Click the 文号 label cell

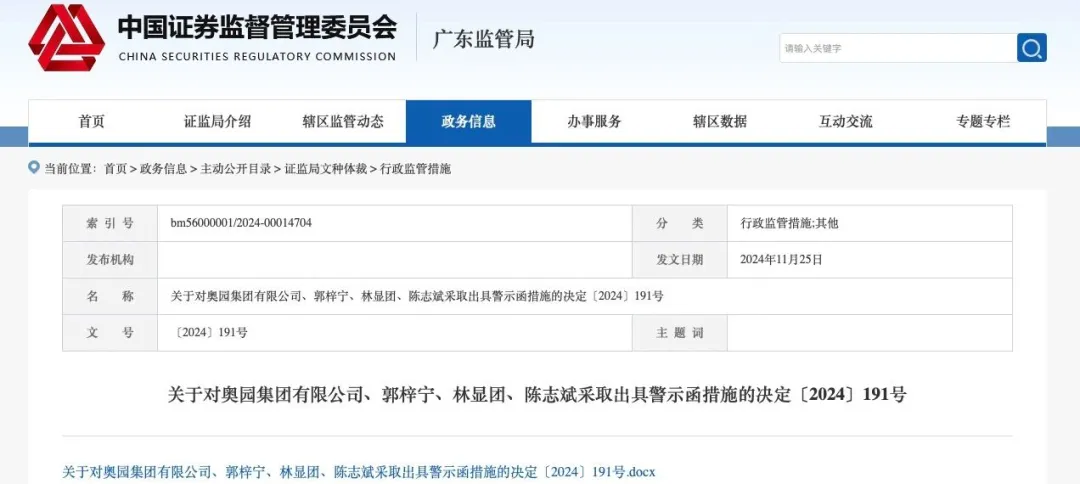click(110, 333)
